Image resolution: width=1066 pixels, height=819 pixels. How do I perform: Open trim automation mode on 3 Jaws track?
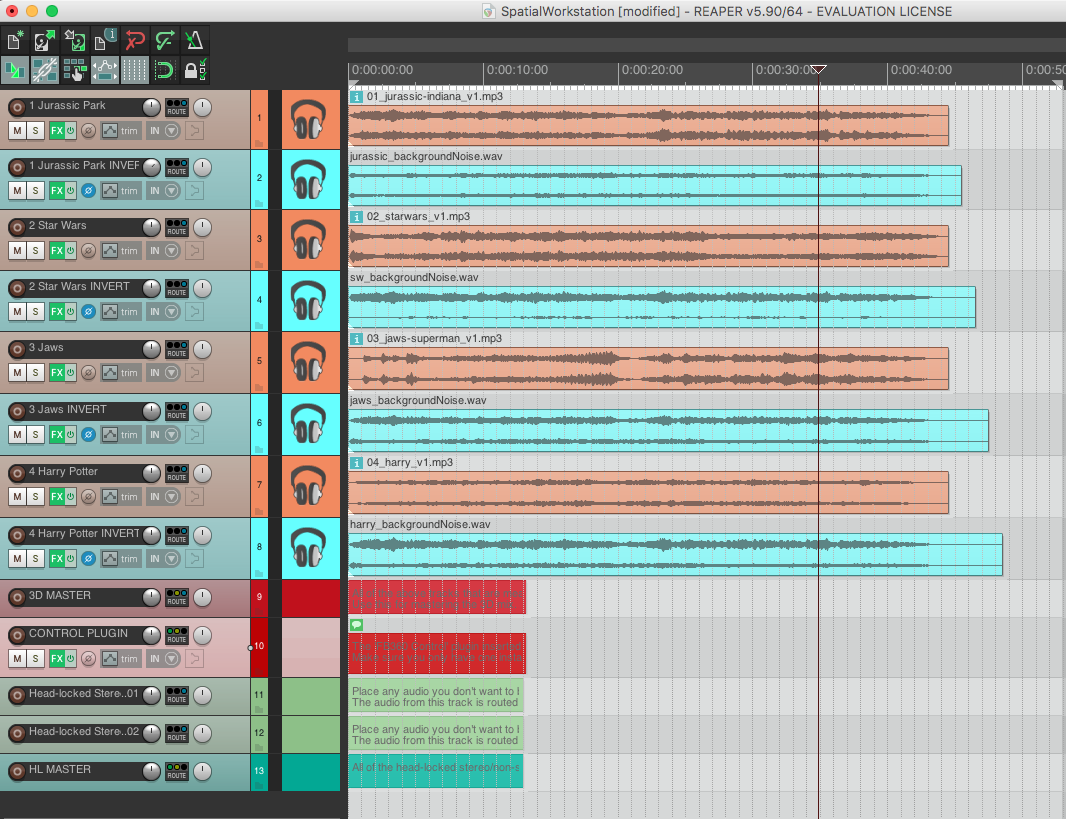[121, 373]
